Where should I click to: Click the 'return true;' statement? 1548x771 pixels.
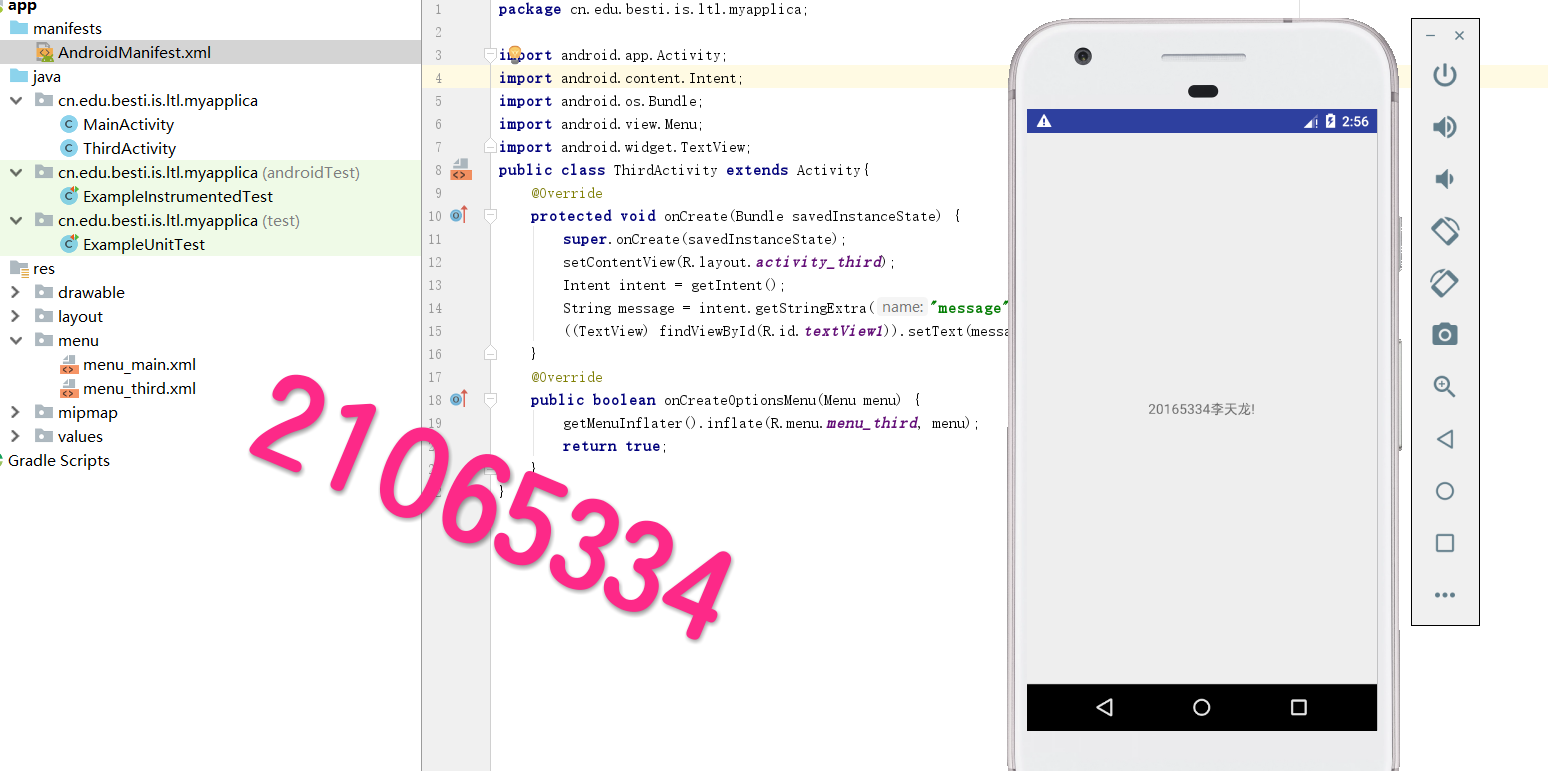(612, 446)
